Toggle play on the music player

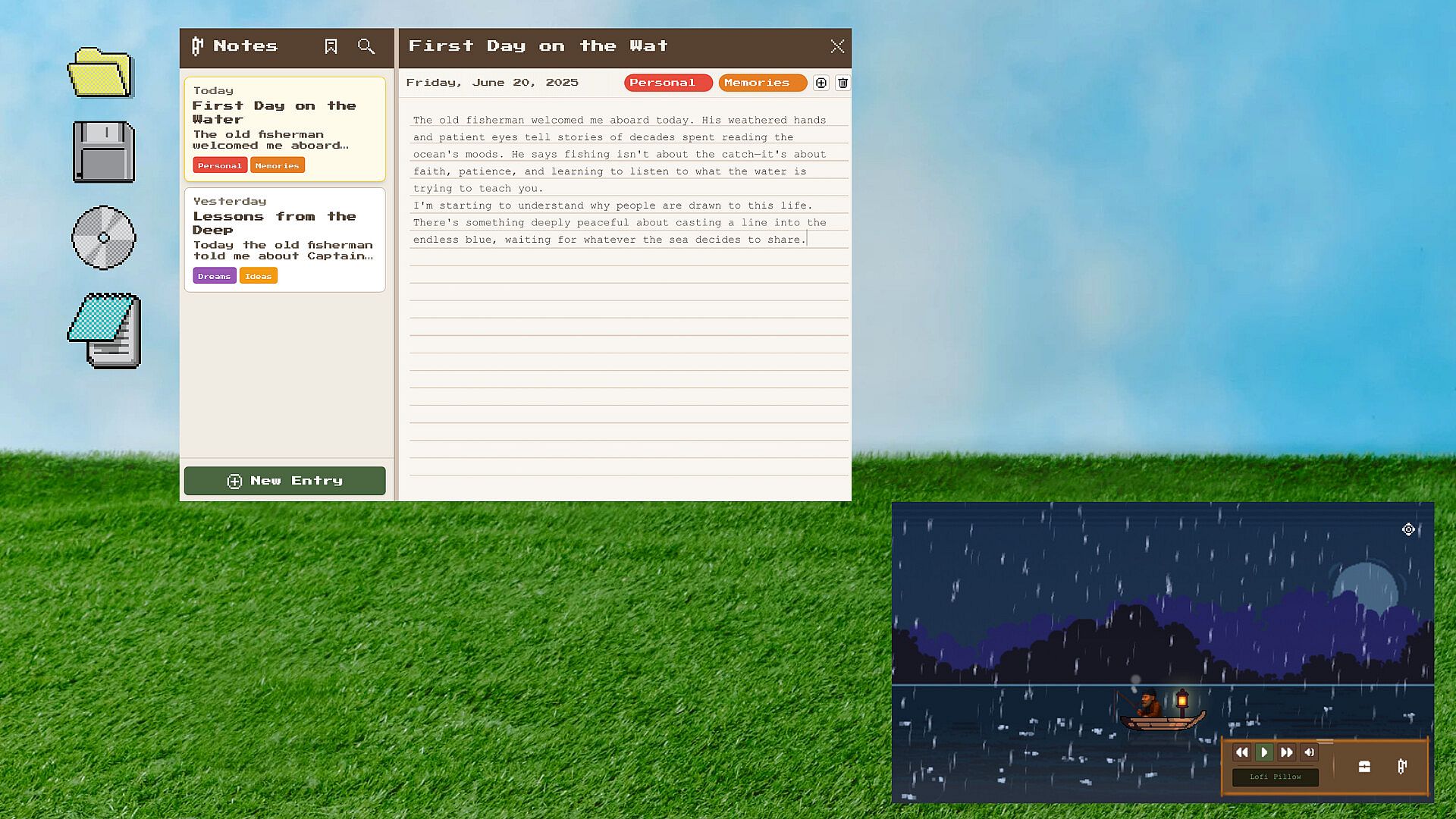[x=1264, y=752]
